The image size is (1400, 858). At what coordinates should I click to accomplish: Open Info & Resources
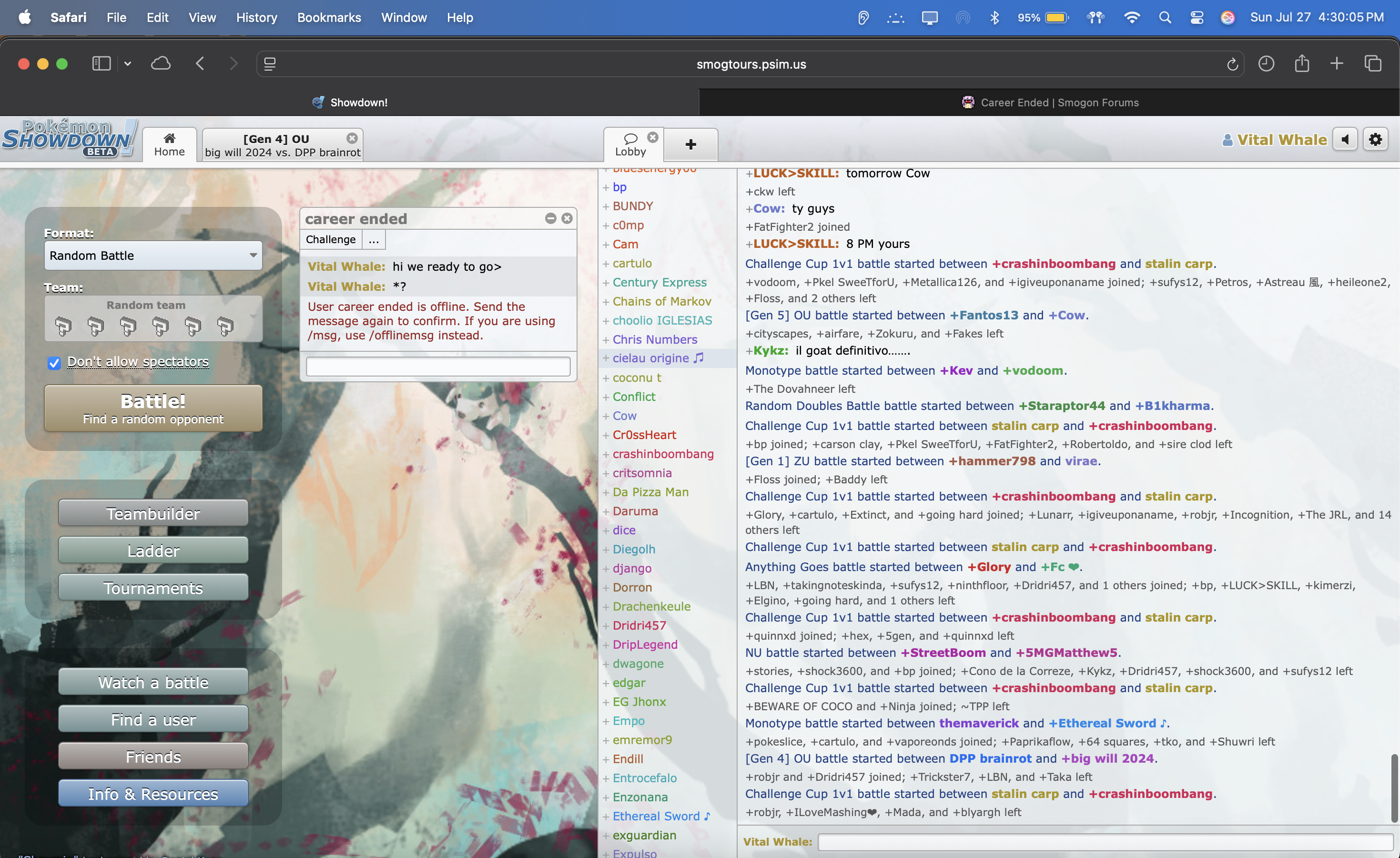[x=153, y=793]
